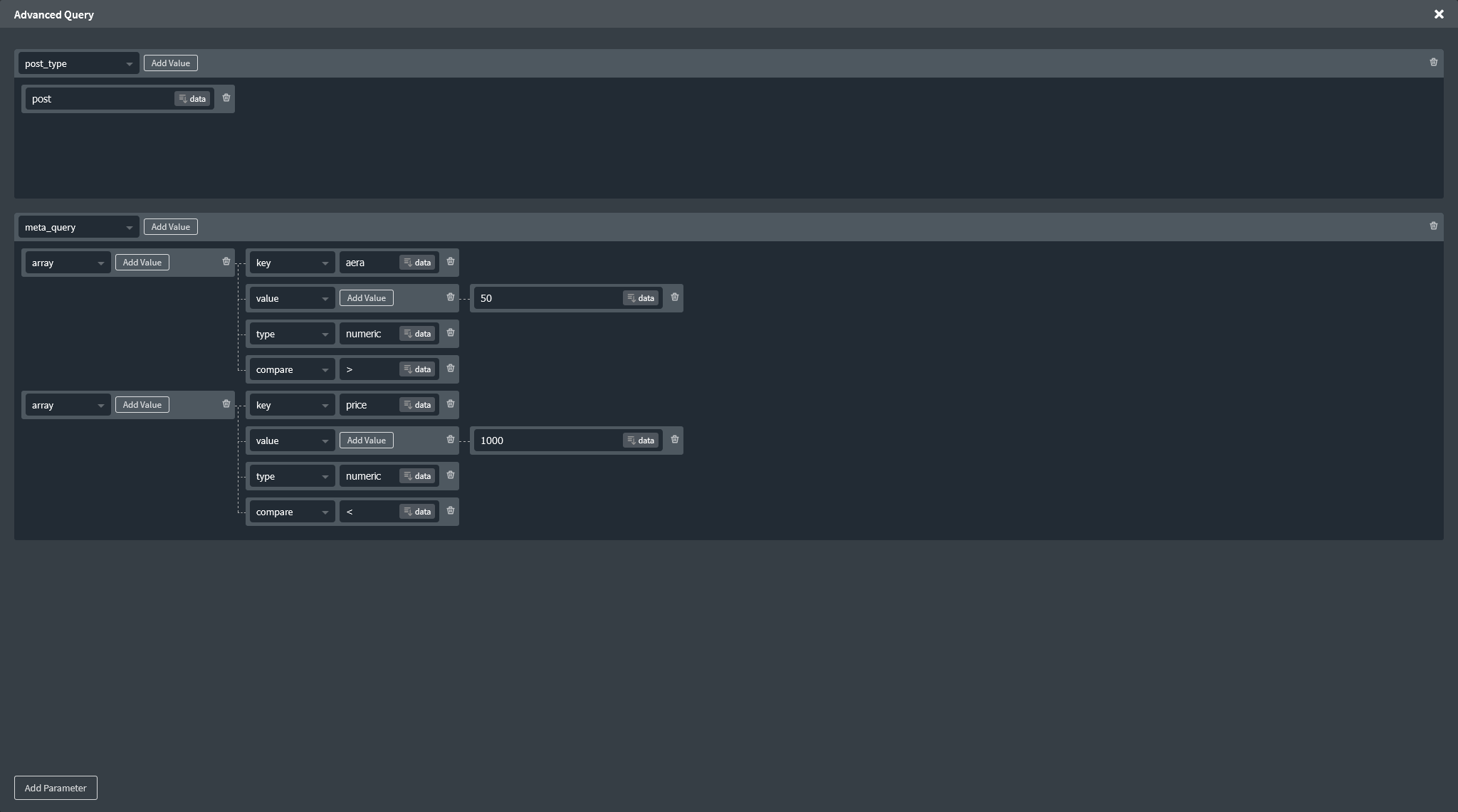Image resolution: width=1458 pixels, height=812 pixels.
Task: Toggle data mode for the "aera" key
Action: click(x=416, y=262)
